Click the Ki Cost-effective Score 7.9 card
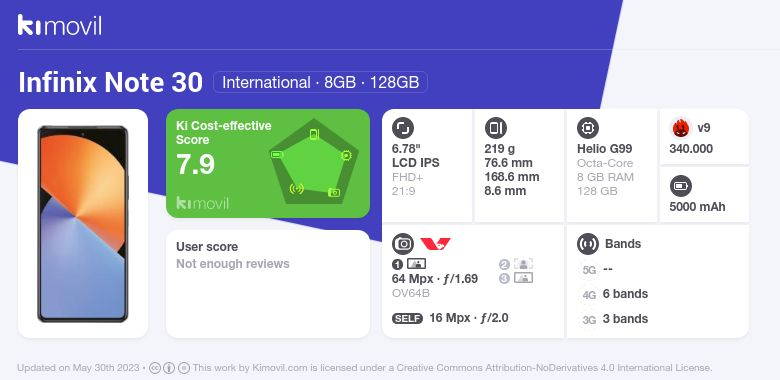 click(268, 163)
